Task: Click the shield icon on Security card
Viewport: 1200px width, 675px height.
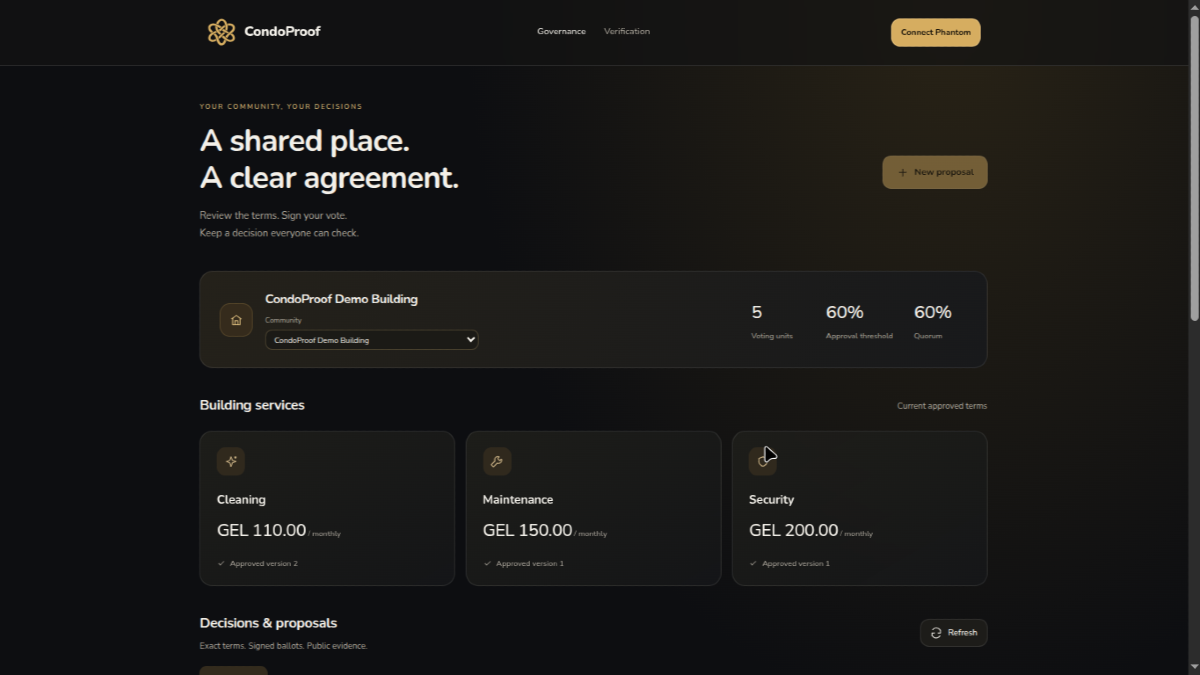Action: click(763, 461)
